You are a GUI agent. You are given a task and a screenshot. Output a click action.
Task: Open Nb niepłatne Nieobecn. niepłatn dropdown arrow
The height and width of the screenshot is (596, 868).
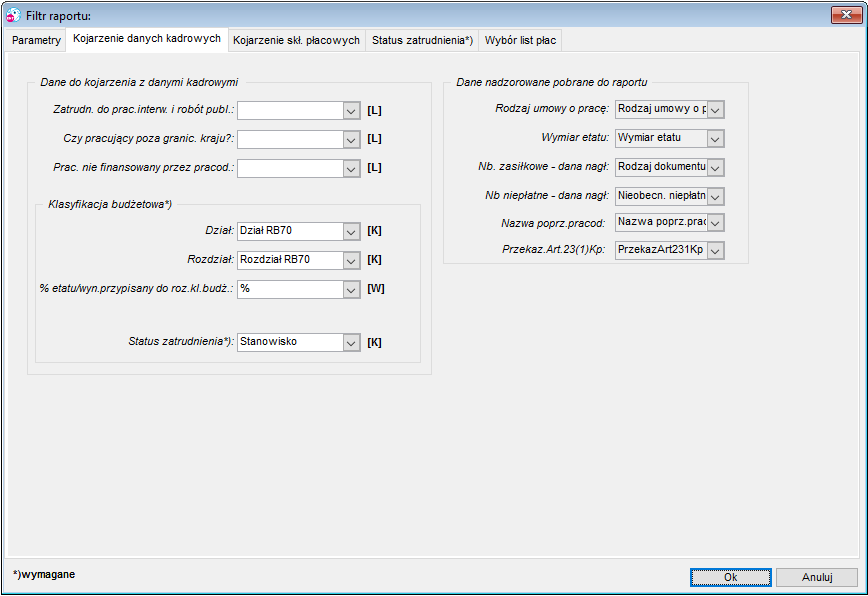pyautogui.click(x=715, y=196)
